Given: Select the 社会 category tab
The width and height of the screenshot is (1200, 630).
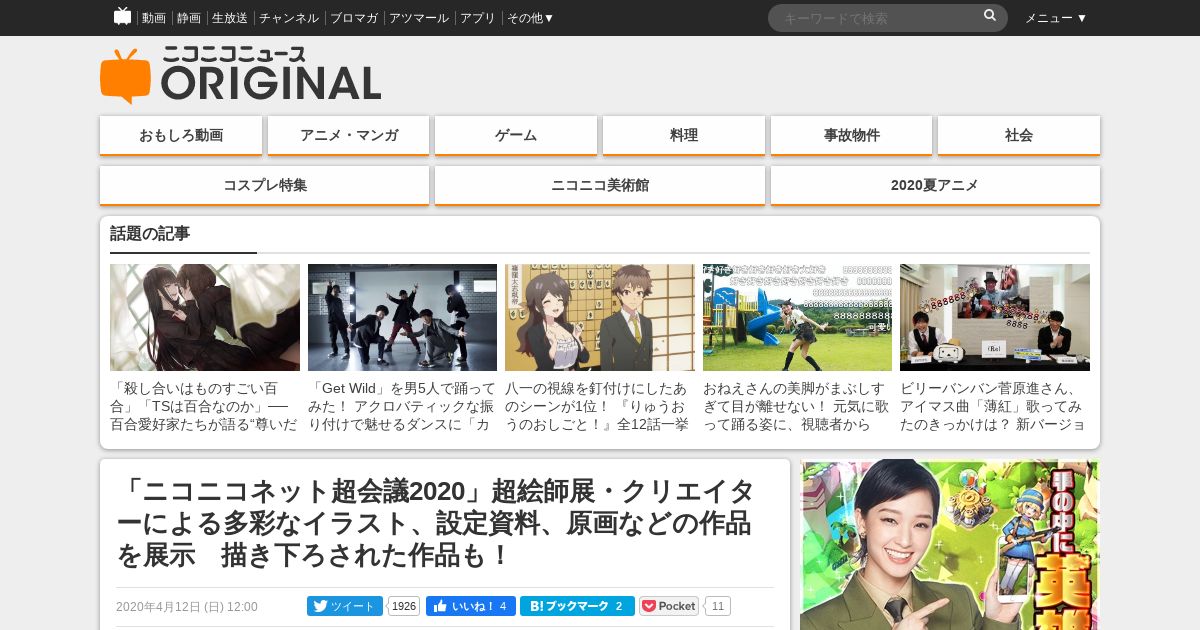Looking at the screenshot, I should [1019, 135].
